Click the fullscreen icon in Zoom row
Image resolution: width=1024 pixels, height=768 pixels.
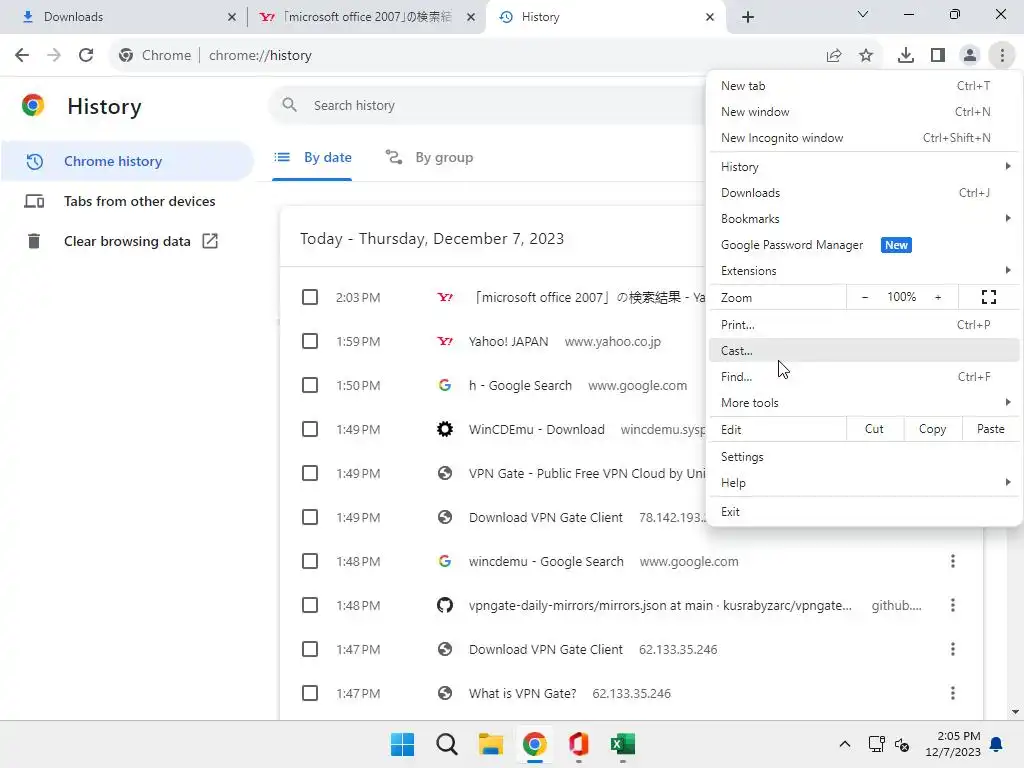point(989,297)
